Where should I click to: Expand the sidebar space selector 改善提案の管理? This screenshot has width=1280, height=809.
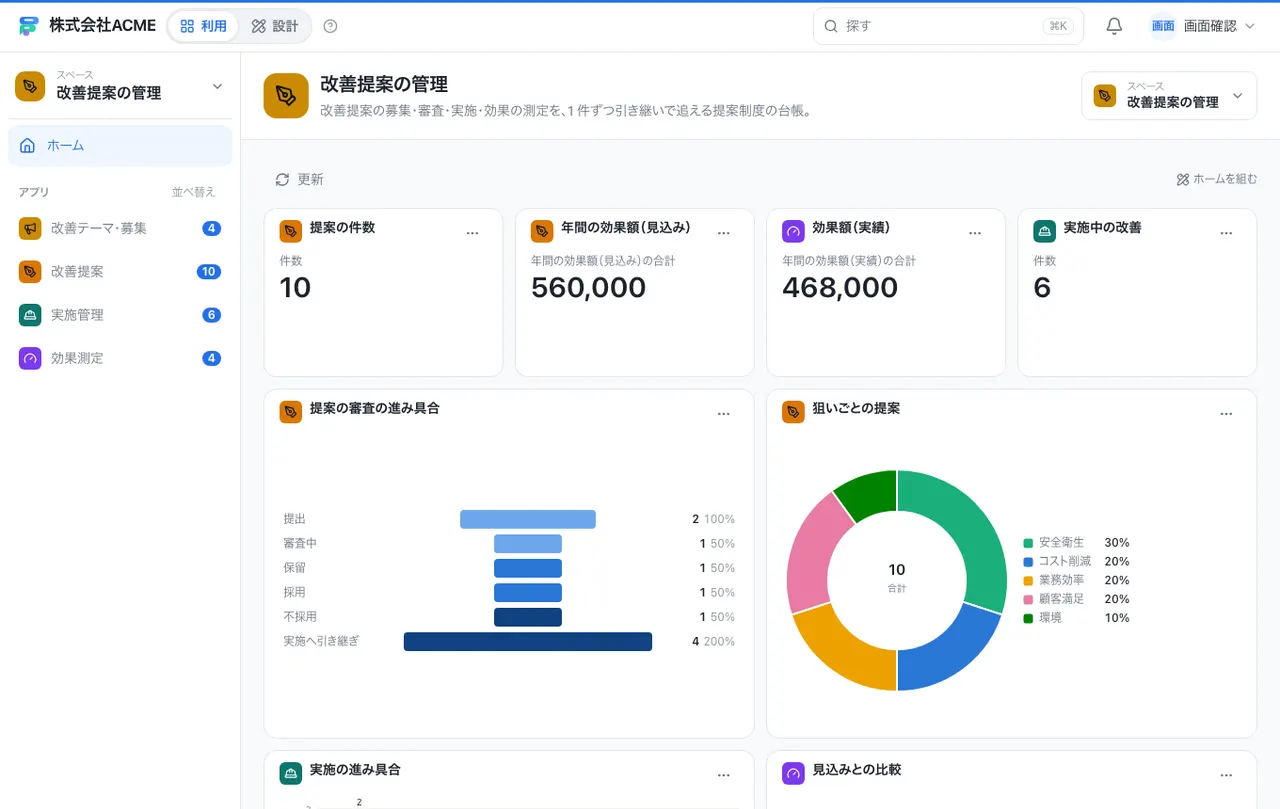120,86
